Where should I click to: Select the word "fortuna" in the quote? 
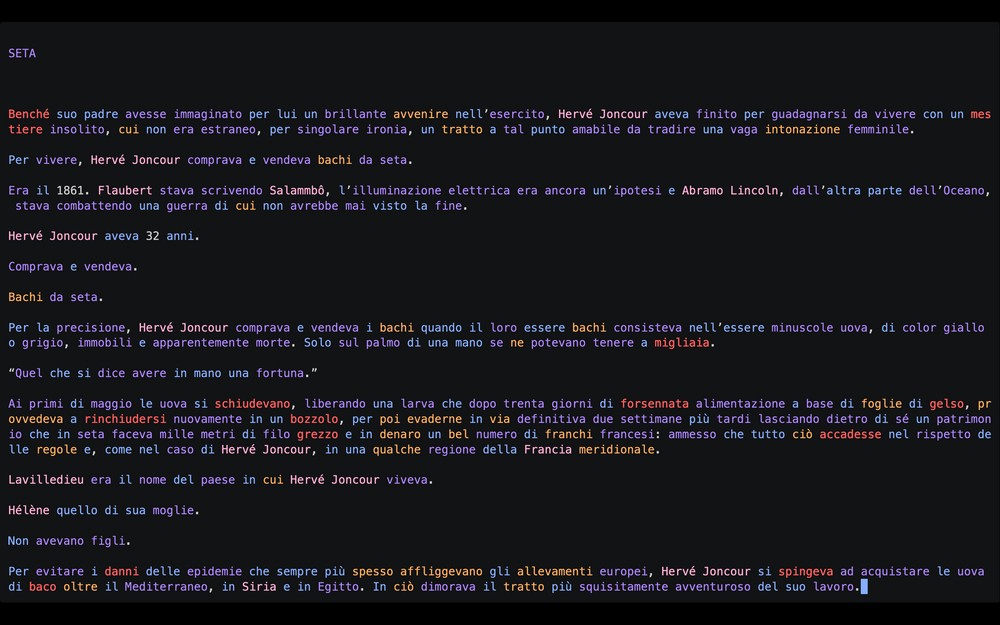[x=279, y=373]
